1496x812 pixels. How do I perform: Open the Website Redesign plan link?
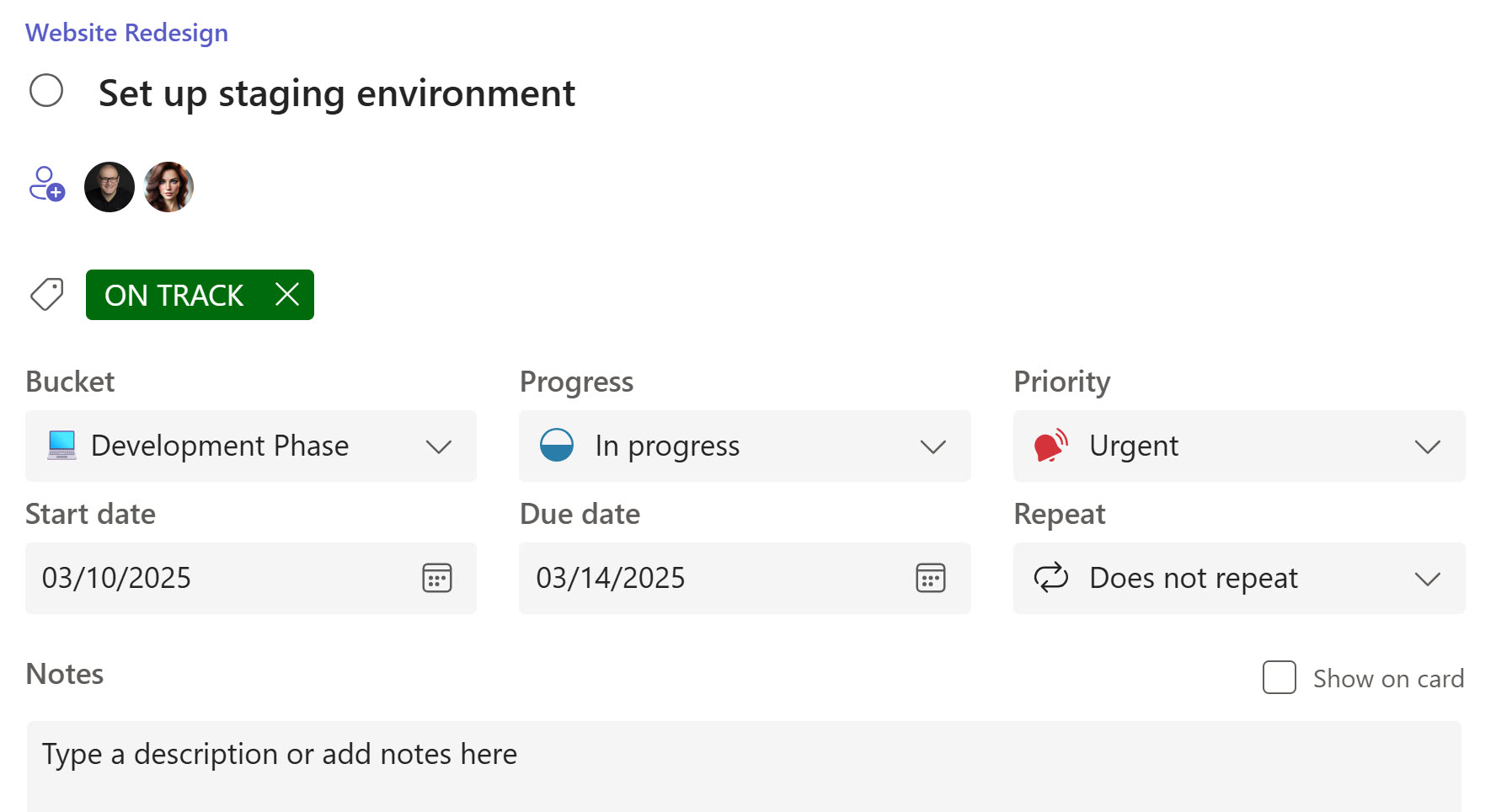tap(126, 32)
